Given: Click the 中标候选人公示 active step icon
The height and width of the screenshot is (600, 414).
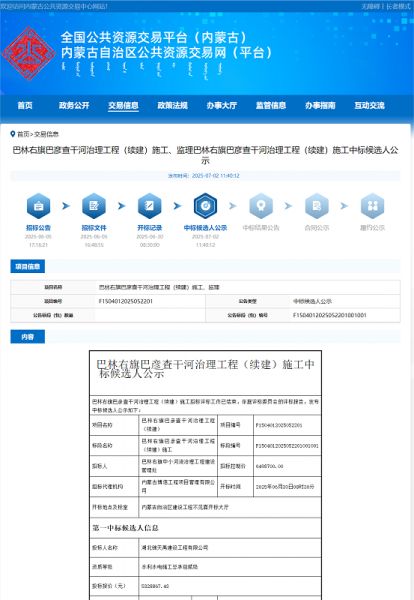Looking at the screenshot, I should pyautogui.click(x=205, y=206).
